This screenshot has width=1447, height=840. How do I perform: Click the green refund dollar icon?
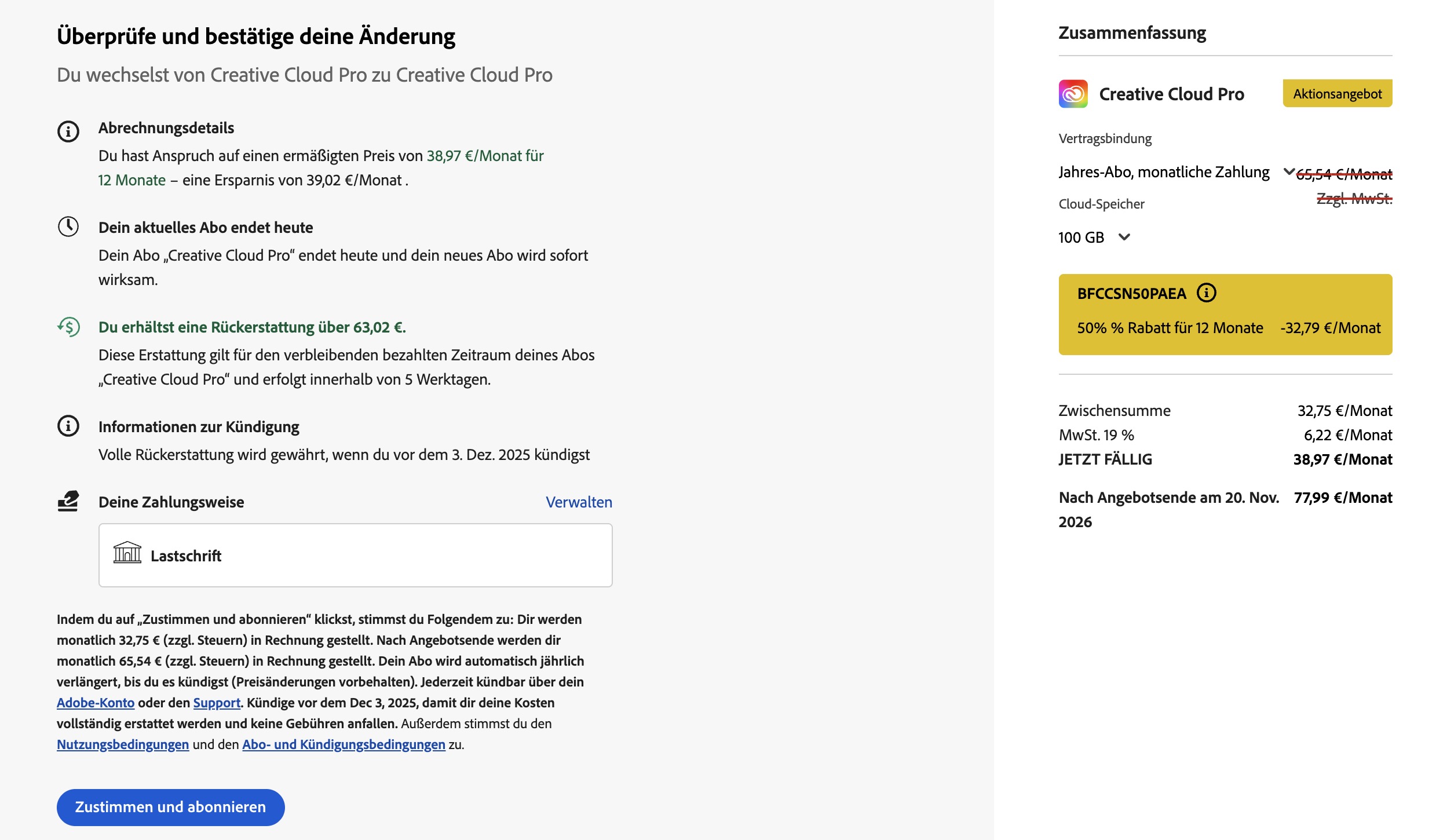point(69,327)
